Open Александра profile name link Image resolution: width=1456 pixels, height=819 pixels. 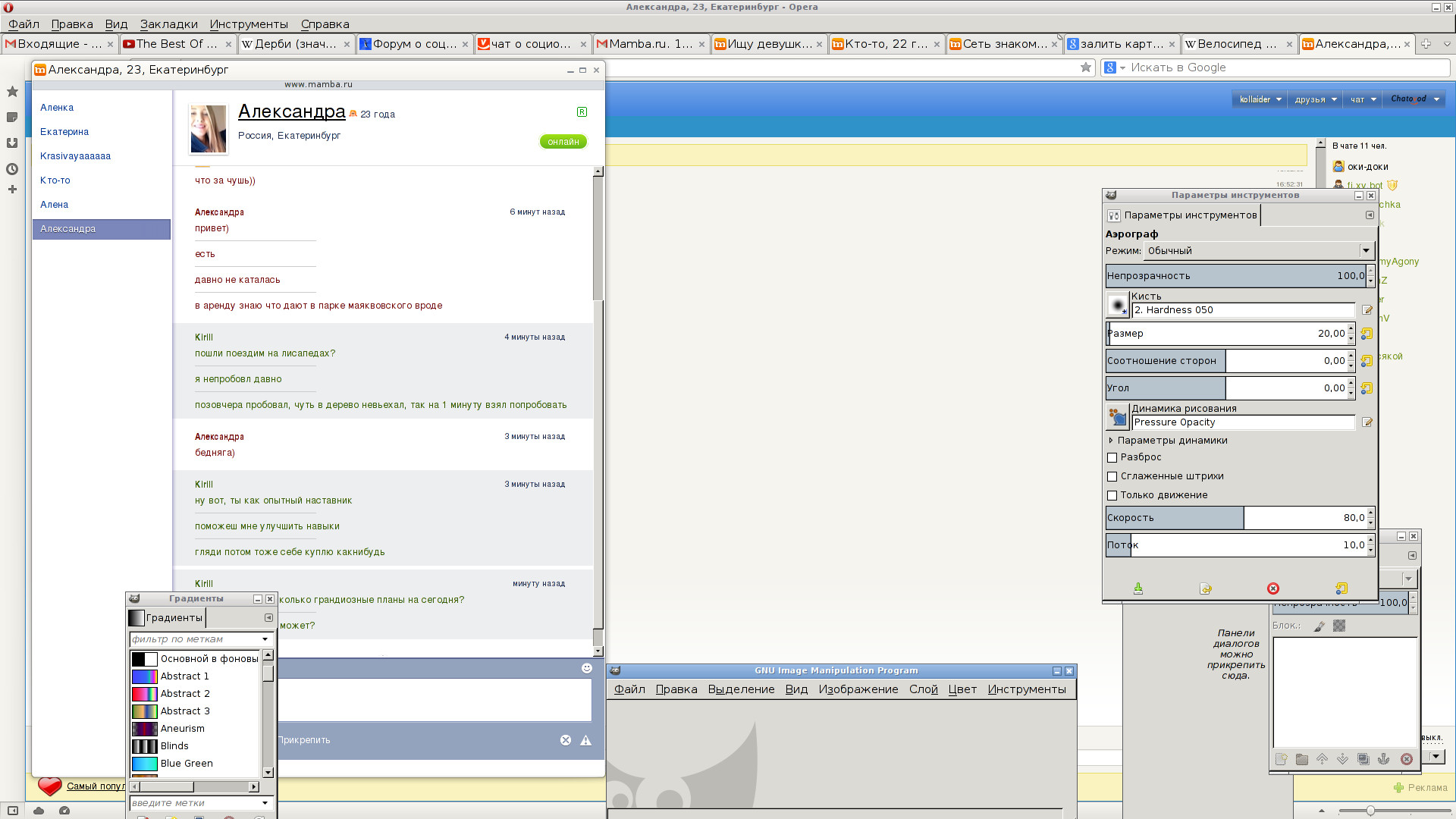pyautogui.click(x=291, y=111)
